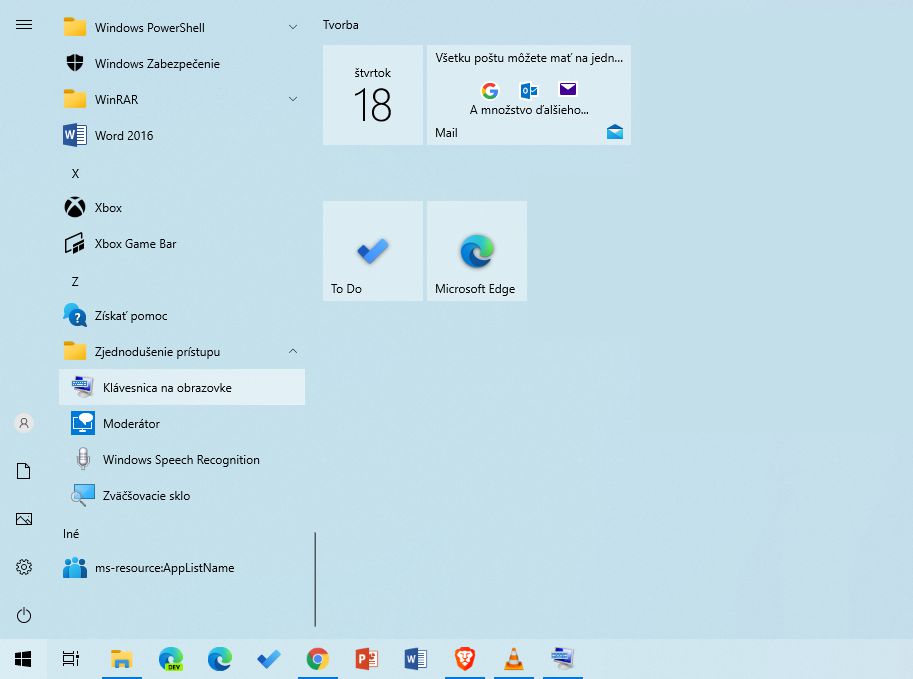Launch Microsoft Edge from the taskbar
913x679 pixels.
tap(220, 659)
